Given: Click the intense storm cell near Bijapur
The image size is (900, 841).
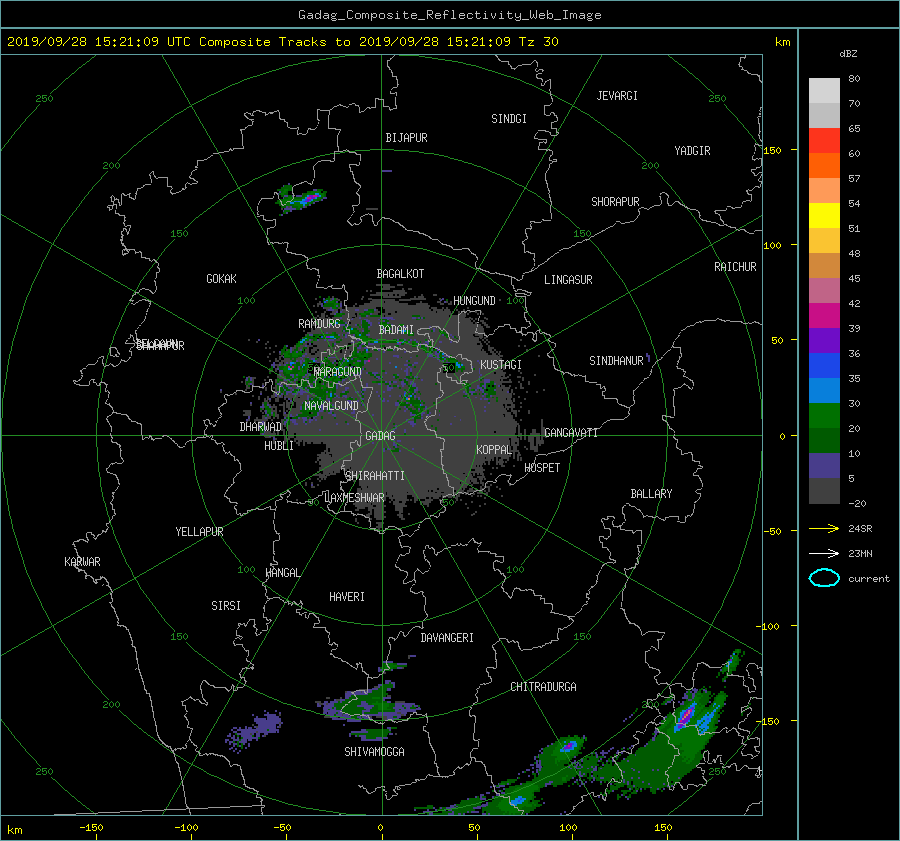Looking at the screenshot, I should [302, 198].
